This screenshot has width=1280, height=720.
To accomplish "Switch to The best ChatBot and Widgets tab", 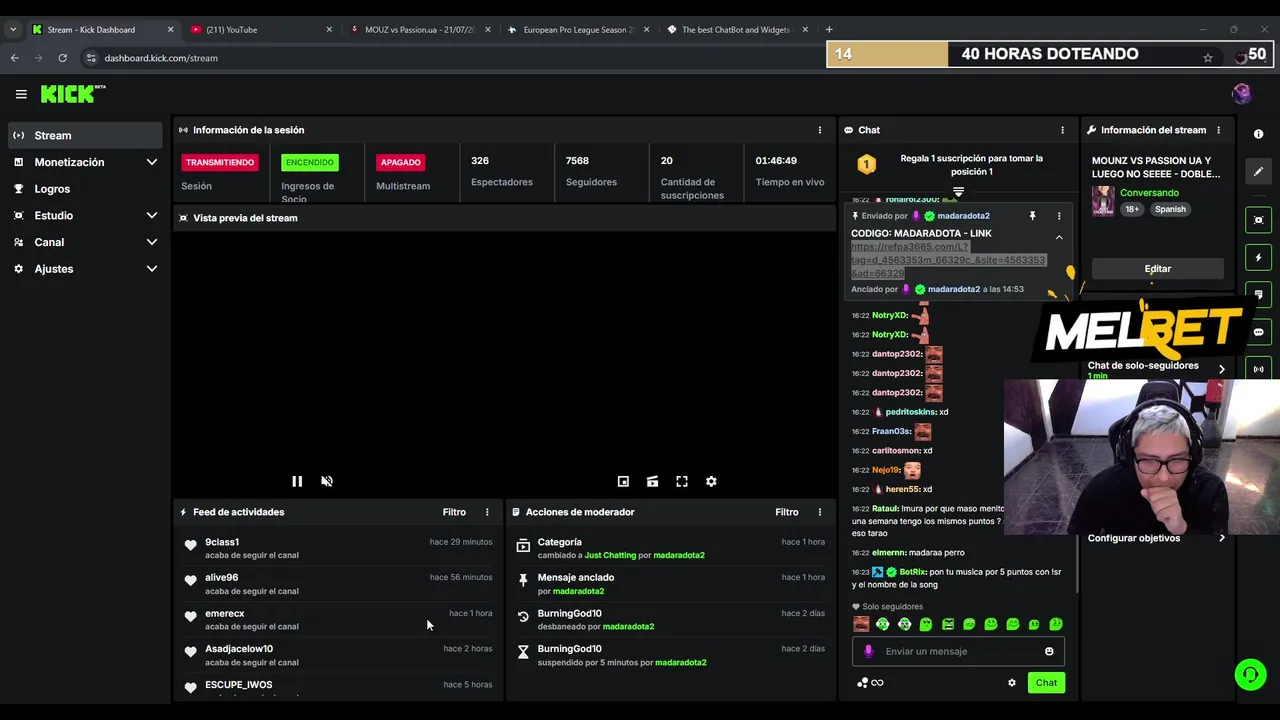I will coord(738,30).
